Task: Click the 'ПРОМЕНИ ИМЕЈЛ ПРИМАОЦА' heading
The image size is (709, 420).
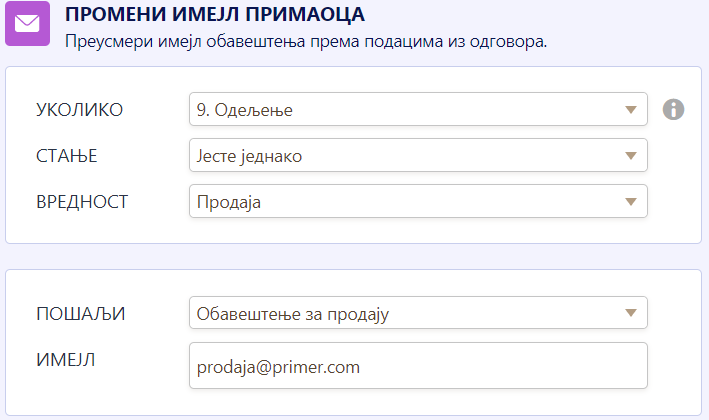Action: (215, 15)
